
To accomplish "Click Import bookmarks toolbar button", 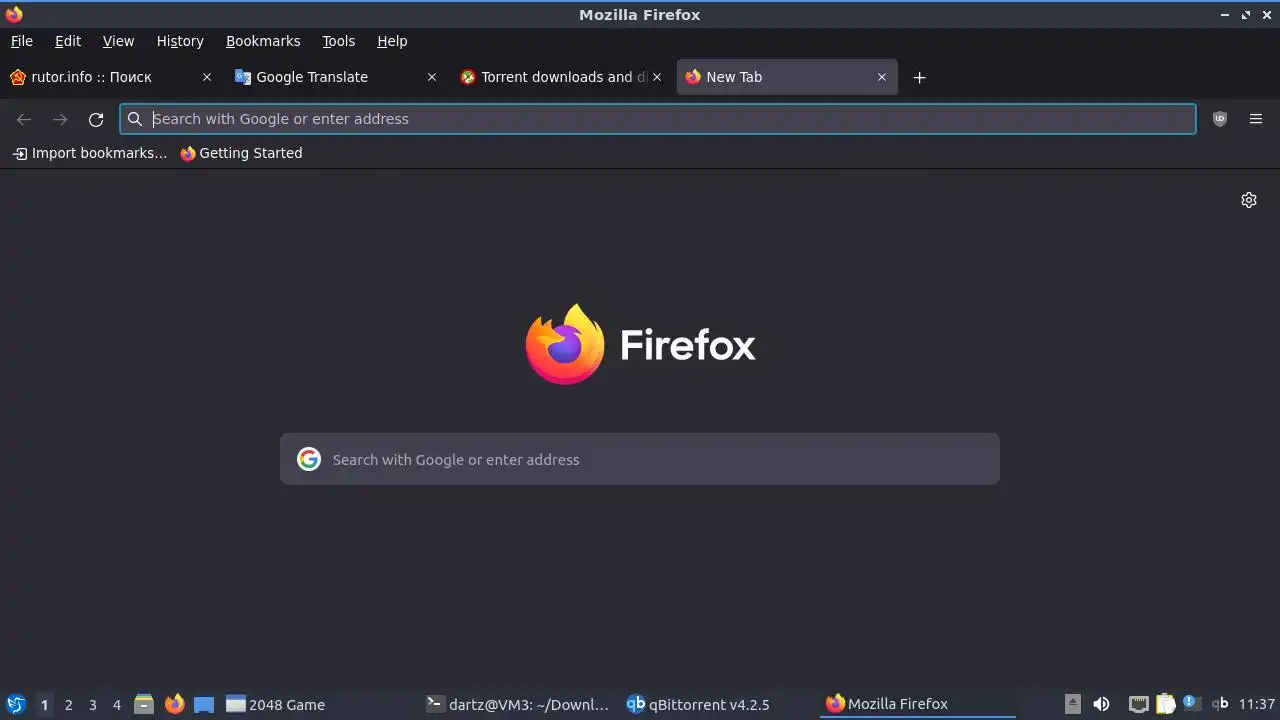I will pyautogui.click(x=90, y=153).
